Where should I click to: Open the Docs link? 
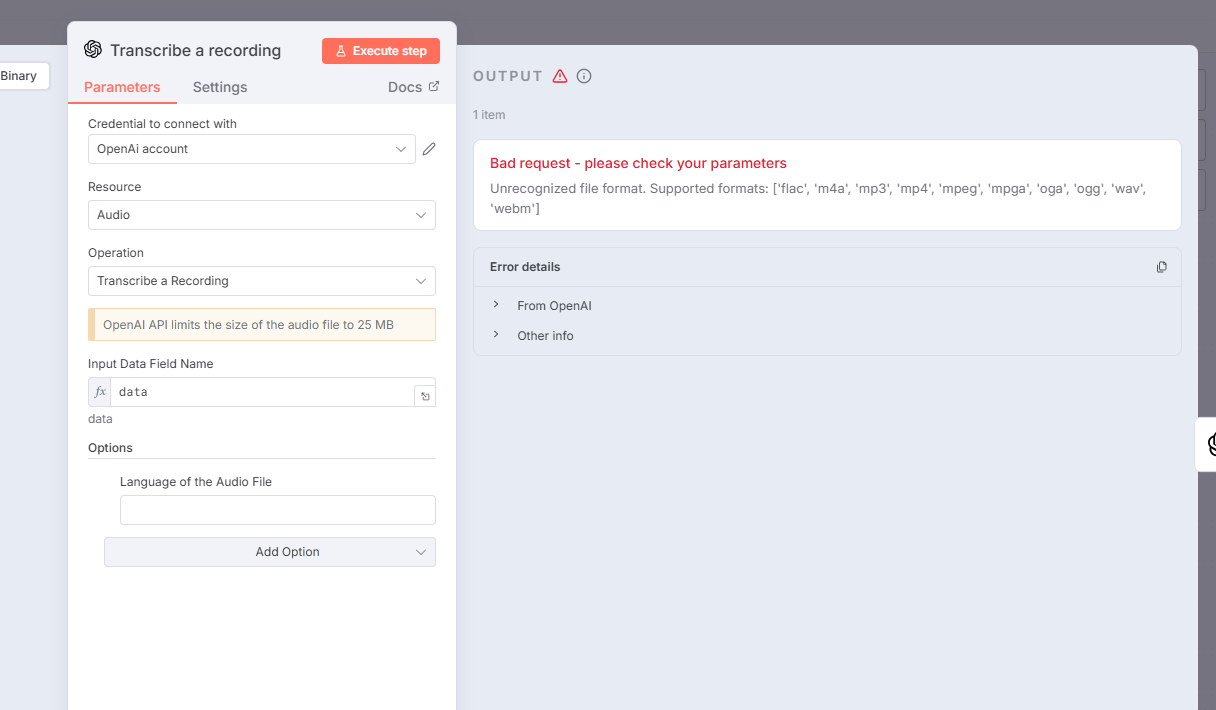coord(413,87)
